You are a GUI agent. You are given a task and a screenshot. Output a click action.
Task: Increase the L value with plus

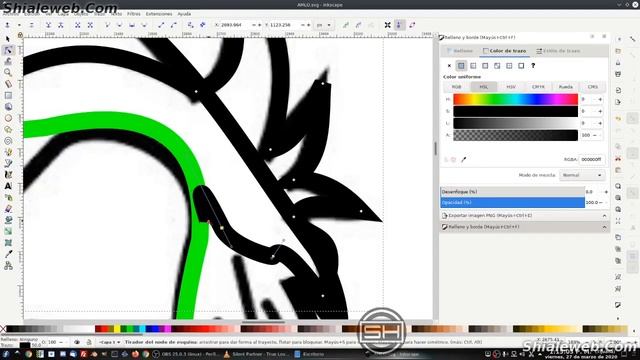click(x=600, y=123)
